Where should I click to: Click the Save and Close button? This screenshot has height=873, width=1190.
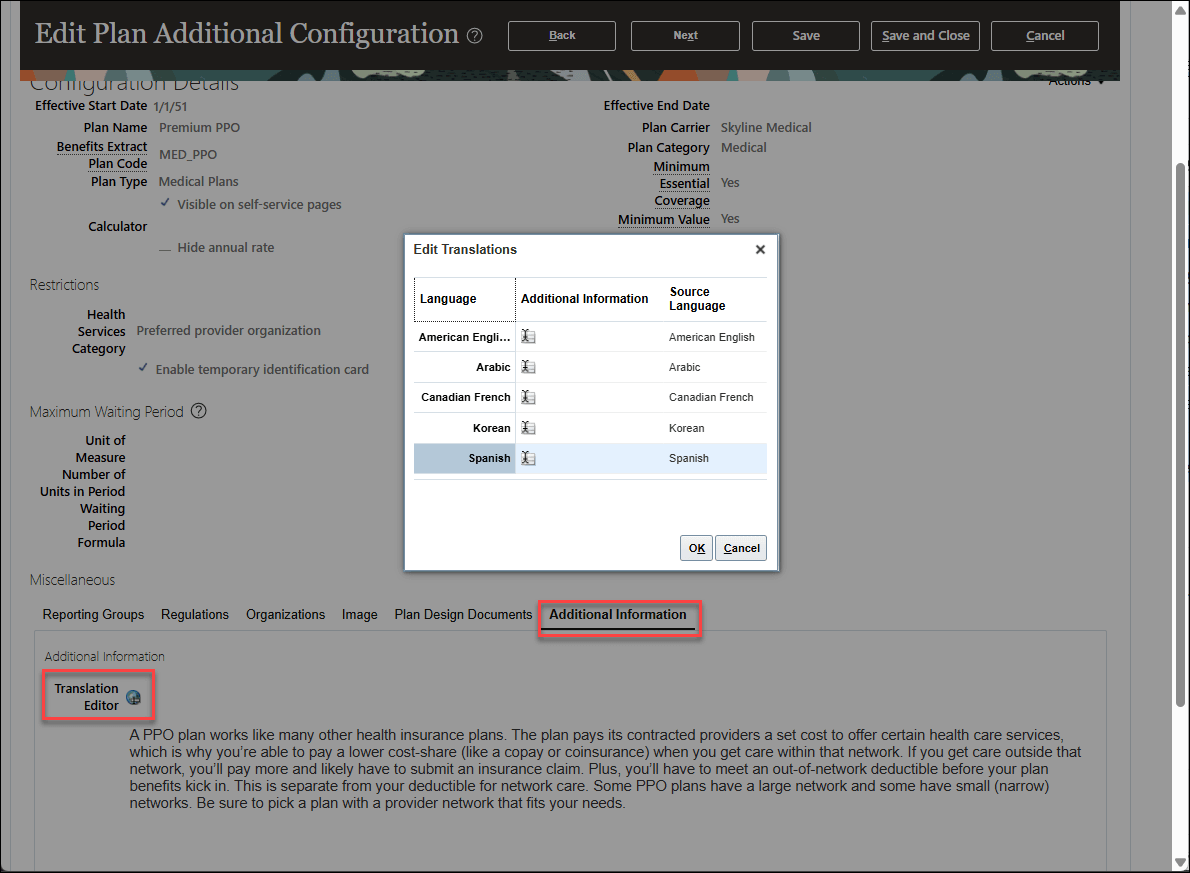coord(925,35)
